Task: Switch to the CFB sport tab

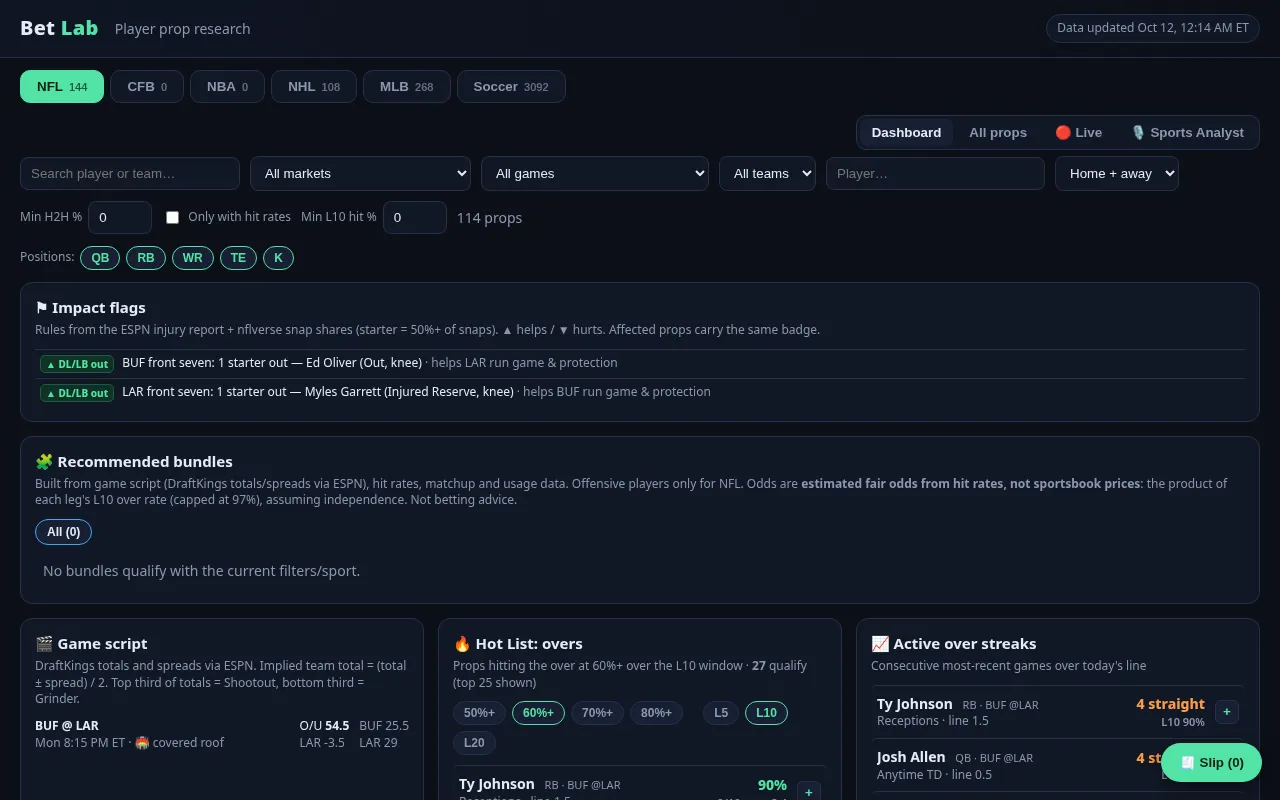Action: pyautogui.click(x=147, y=86)
